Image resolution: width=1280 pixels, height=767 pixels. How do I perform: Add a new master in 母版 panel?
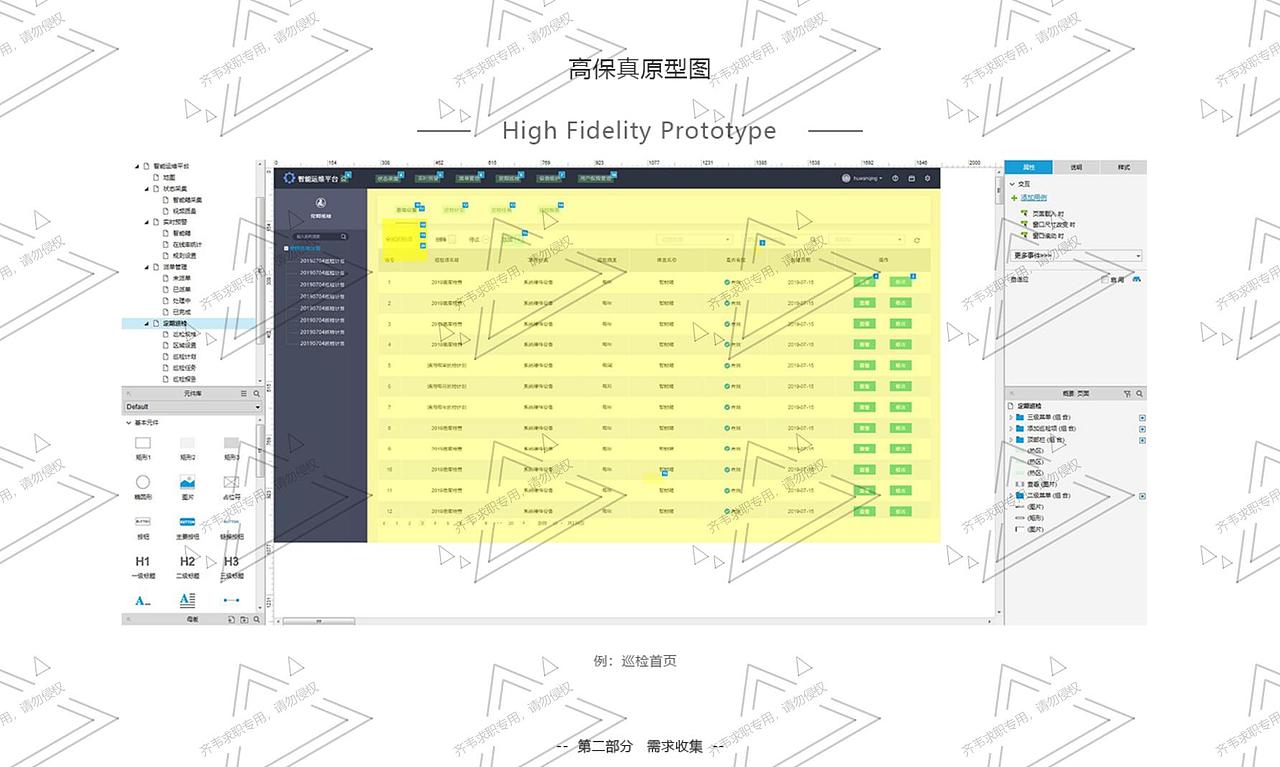pos(231,620)
